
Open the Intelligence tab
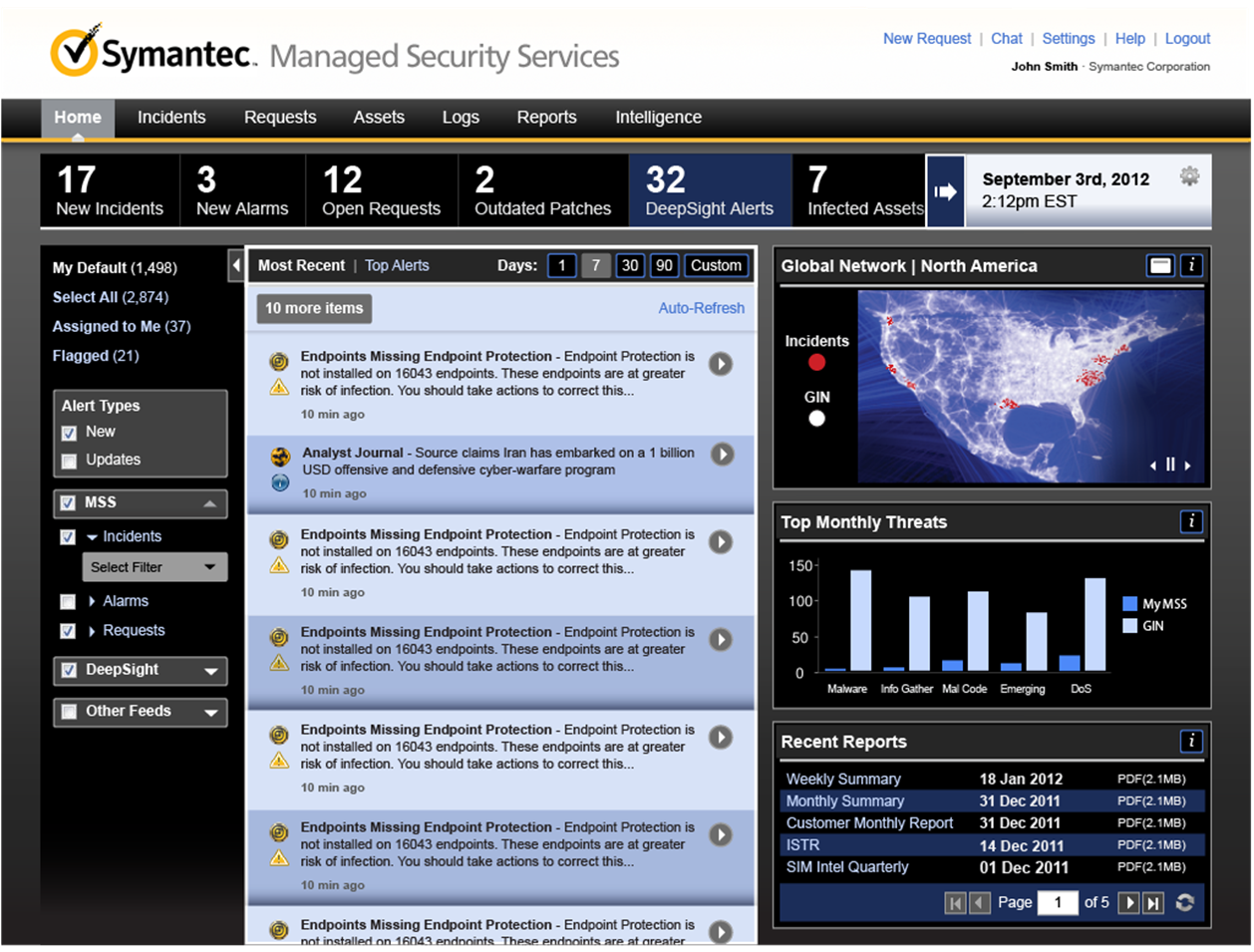[x=658, y=118]
